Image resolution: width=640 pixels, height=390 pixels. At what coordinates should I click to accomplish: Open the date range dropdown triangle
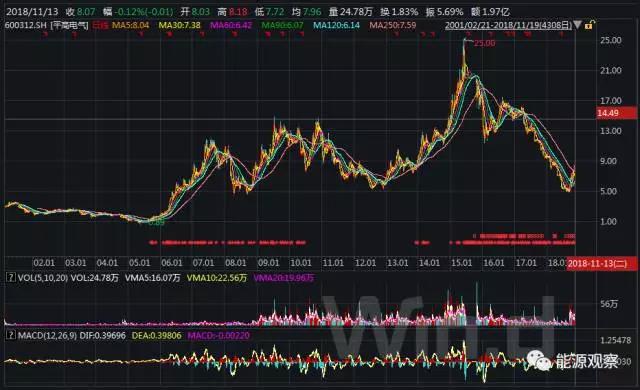point(578,25)
